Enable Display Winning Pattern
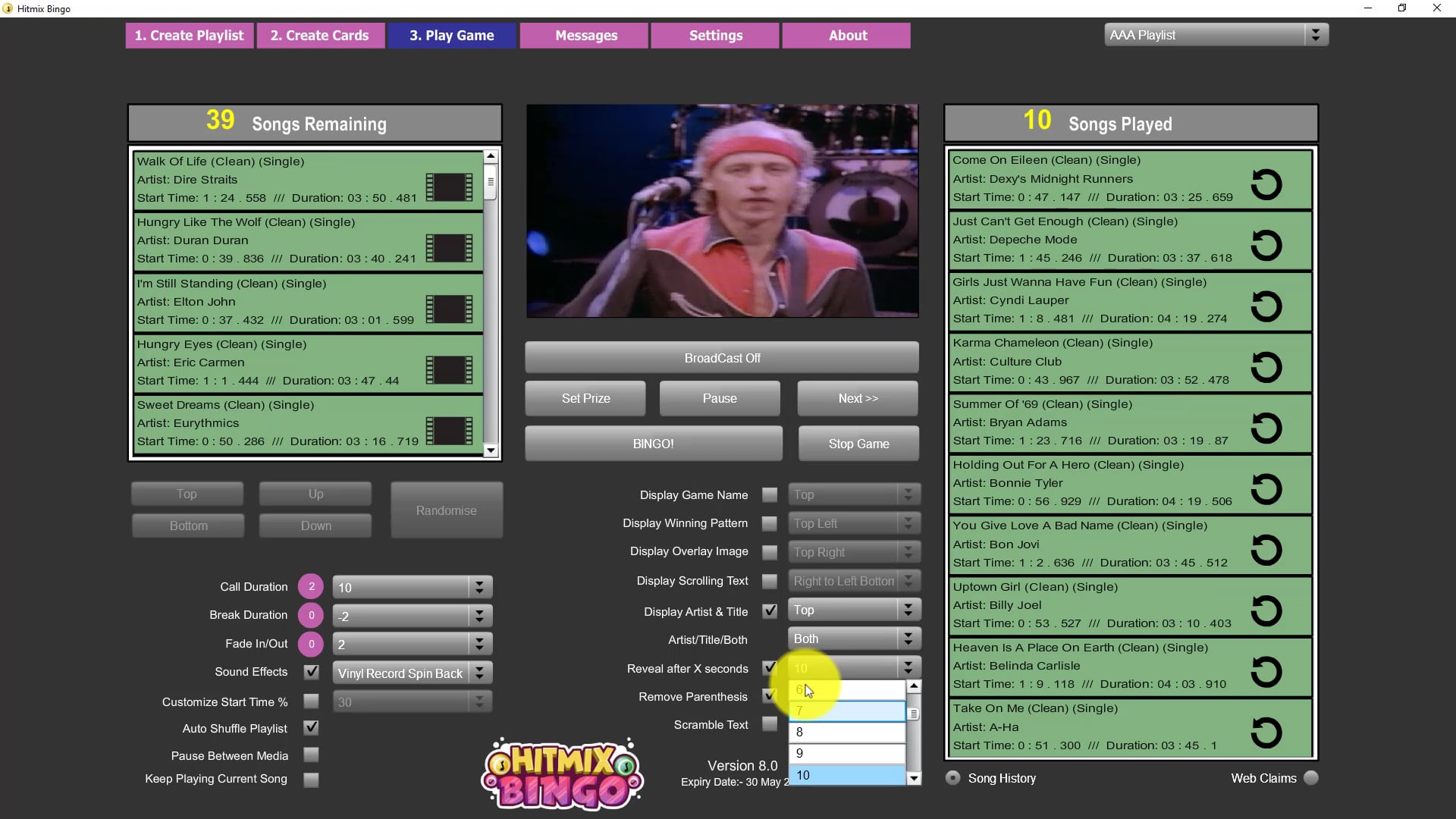 (770, 523)
